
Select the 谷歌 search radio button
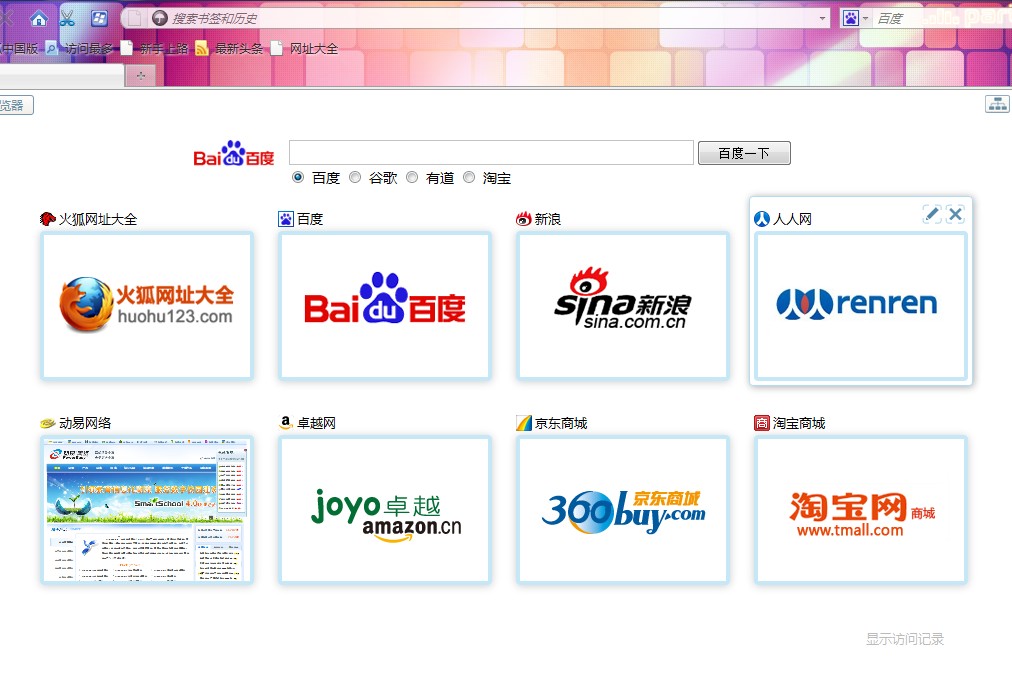point(355,177)
